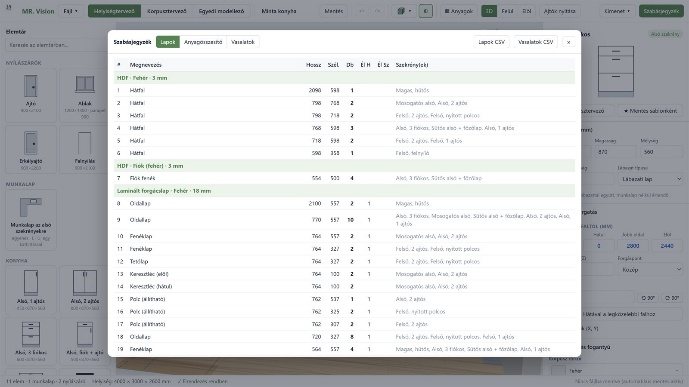Select the L-shaped Munkalap worktop icon
This screenshot has width=689, height=387.
31,220
